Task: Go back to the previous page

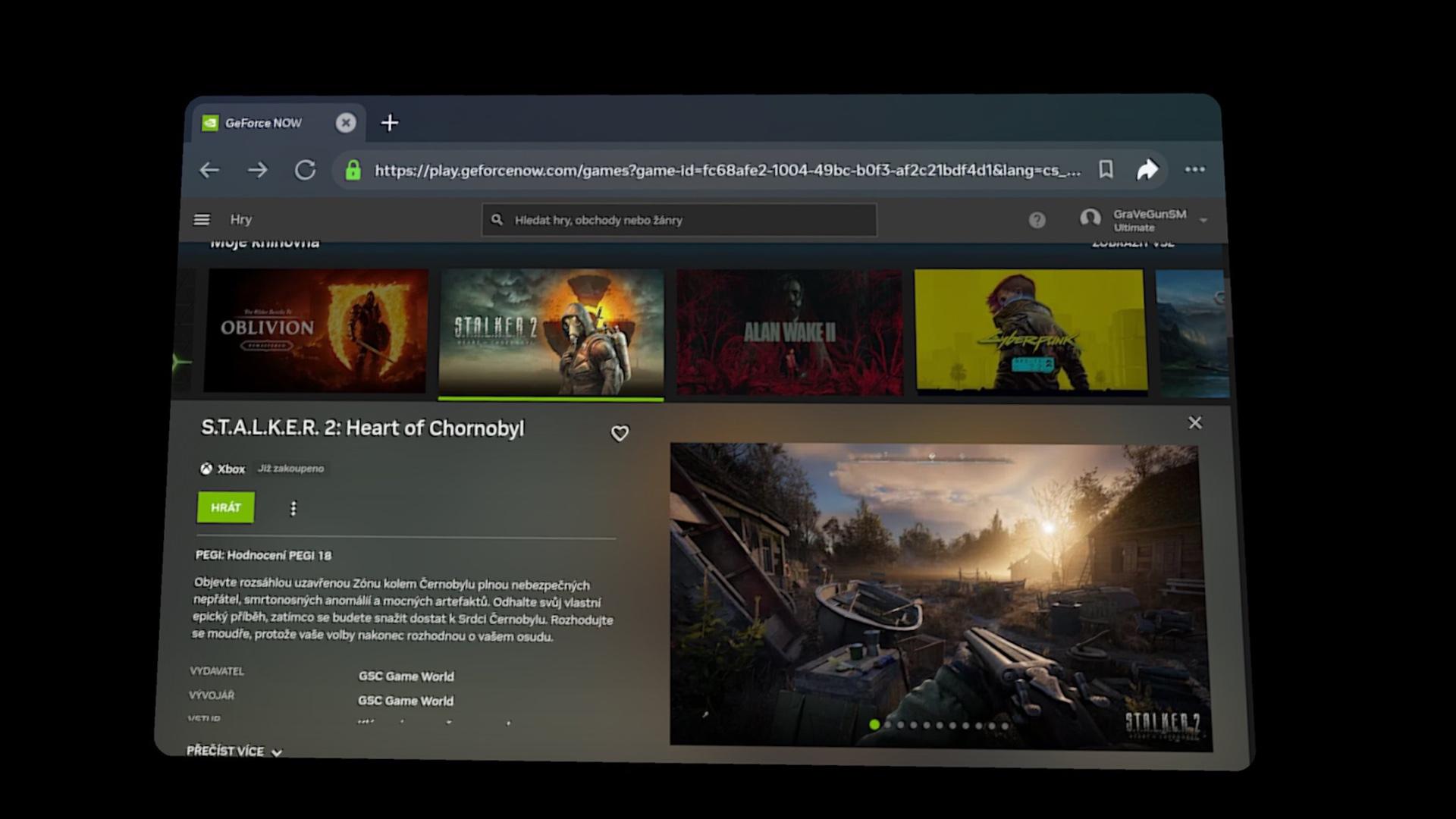Action: click(209, 170)
